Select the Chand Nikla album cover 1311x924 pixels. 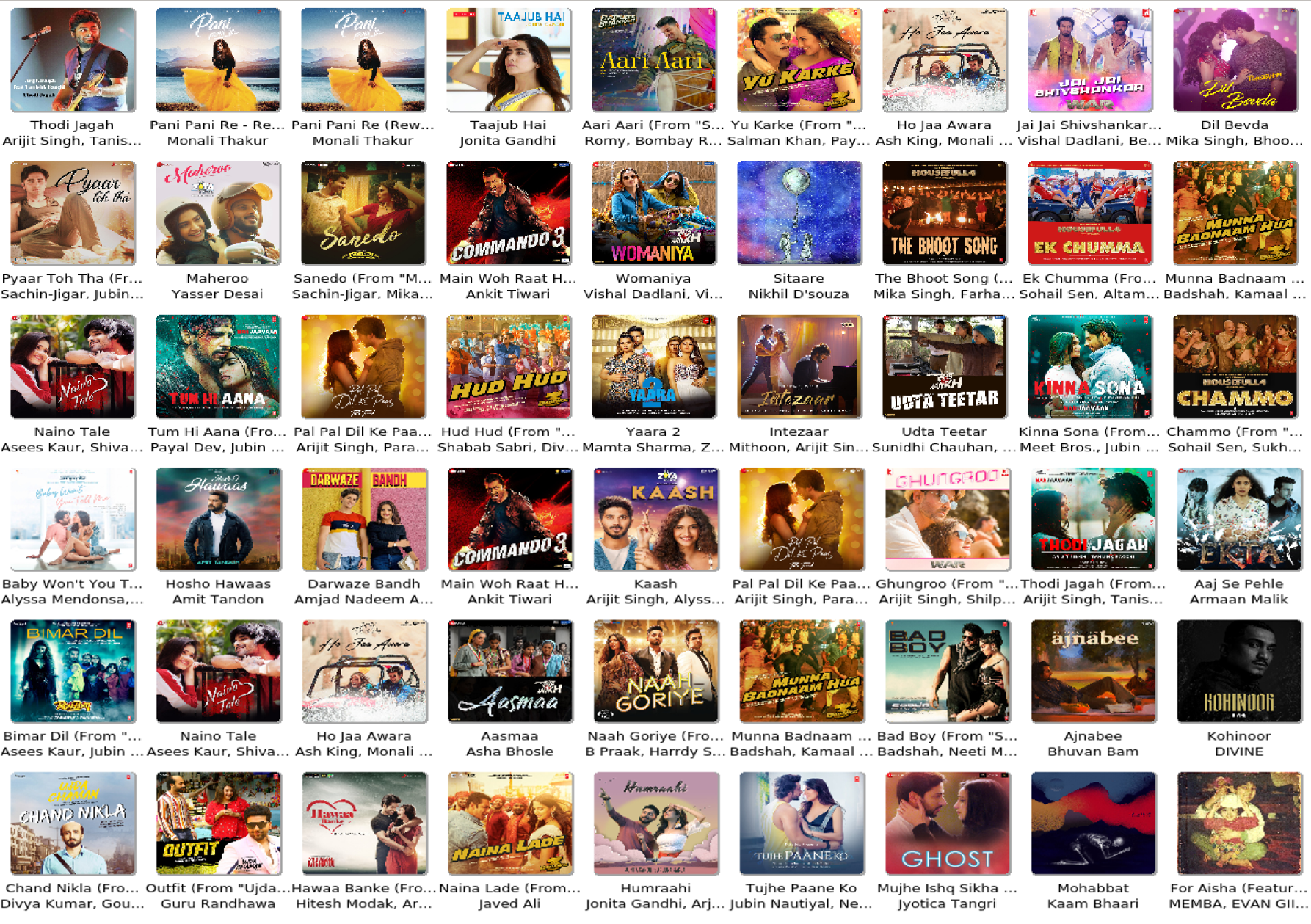point(72,823)
